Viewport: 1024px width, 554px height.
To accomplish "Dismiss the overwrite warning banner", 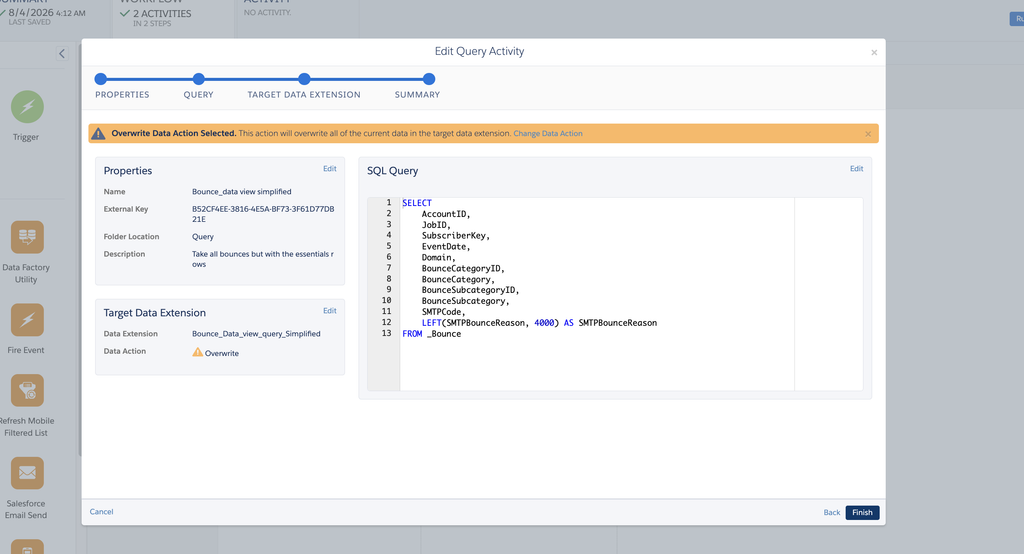I will (868, 134).
